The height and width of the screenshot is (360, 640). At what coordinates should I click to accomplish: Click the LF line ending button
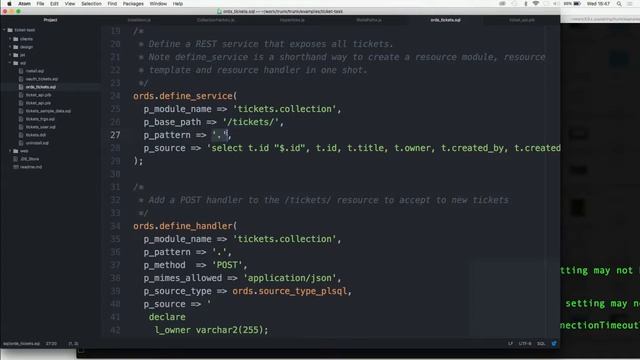(x=510, y=344)
